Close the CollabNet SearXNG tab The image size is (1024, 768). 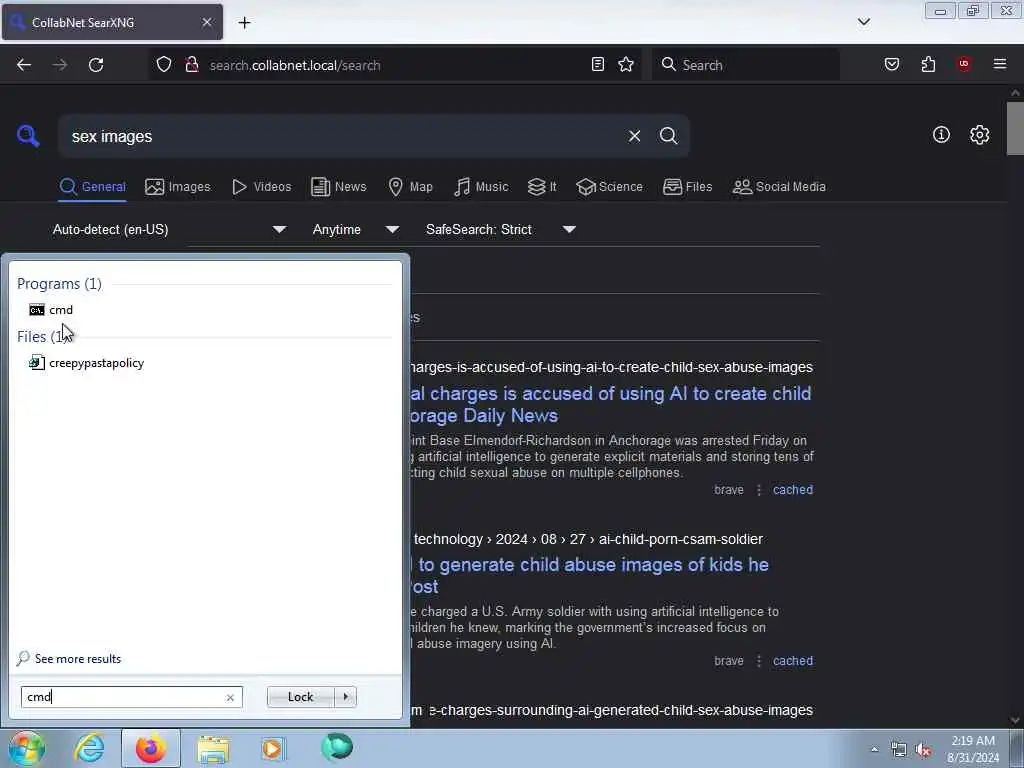click(x=206, y=22)
